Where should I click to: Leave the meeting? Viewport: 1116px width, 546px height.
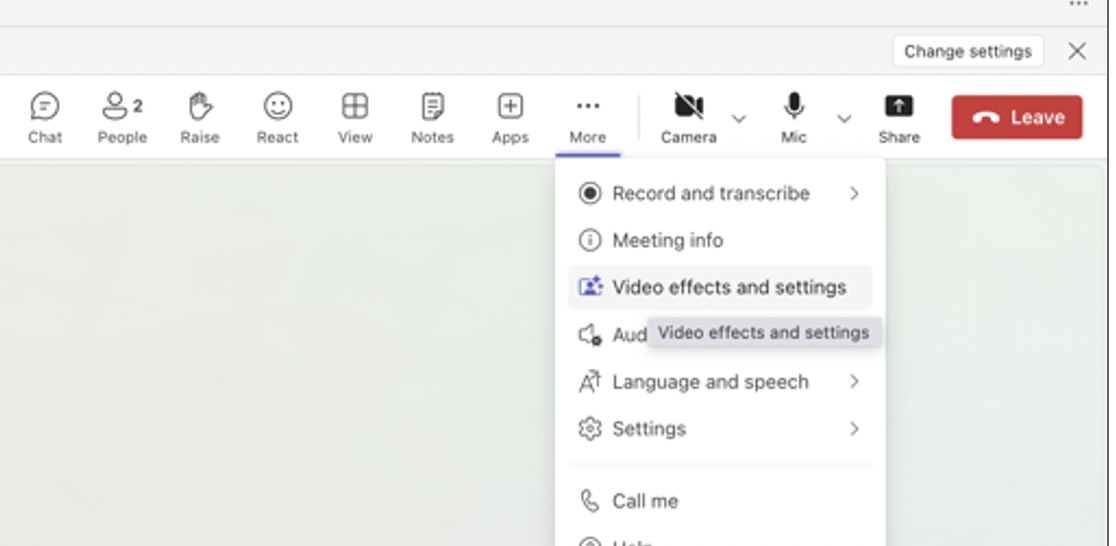[x=1016, y=117]
